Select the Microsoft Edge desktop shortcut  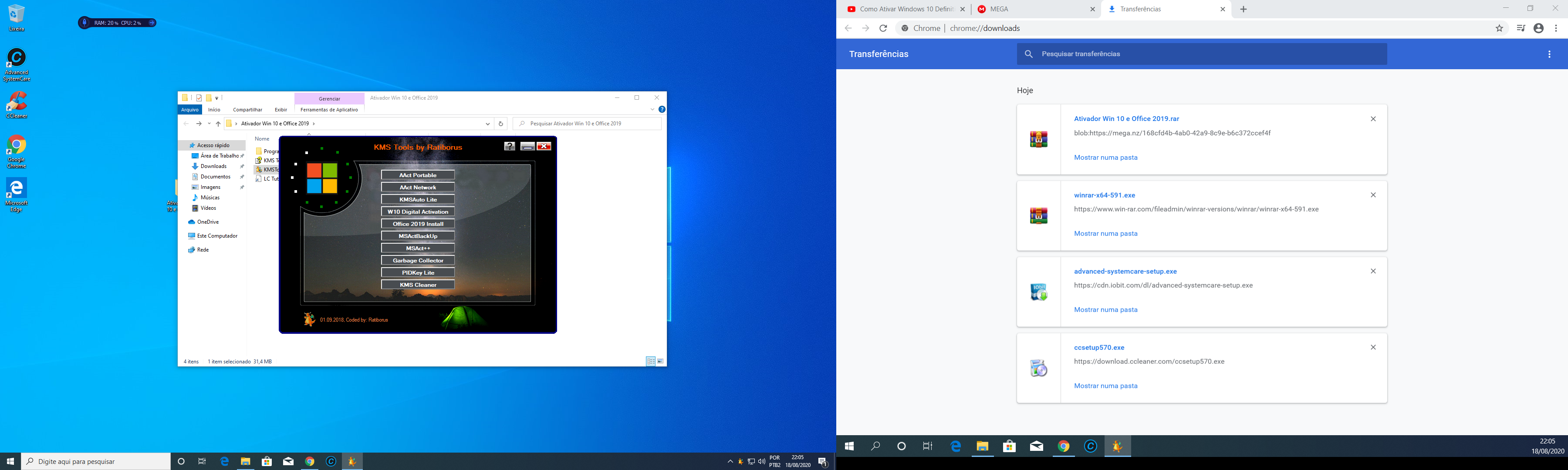[17, 195]
